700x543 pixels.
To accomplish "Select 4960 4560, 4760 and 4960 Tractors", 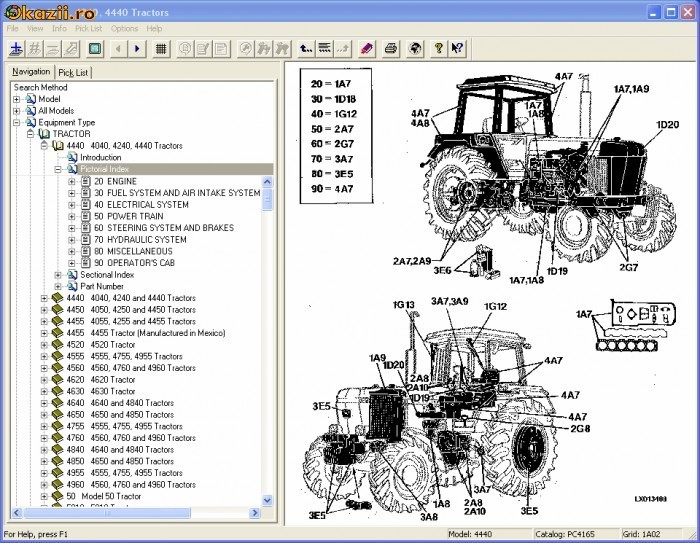I will (131, 485).
